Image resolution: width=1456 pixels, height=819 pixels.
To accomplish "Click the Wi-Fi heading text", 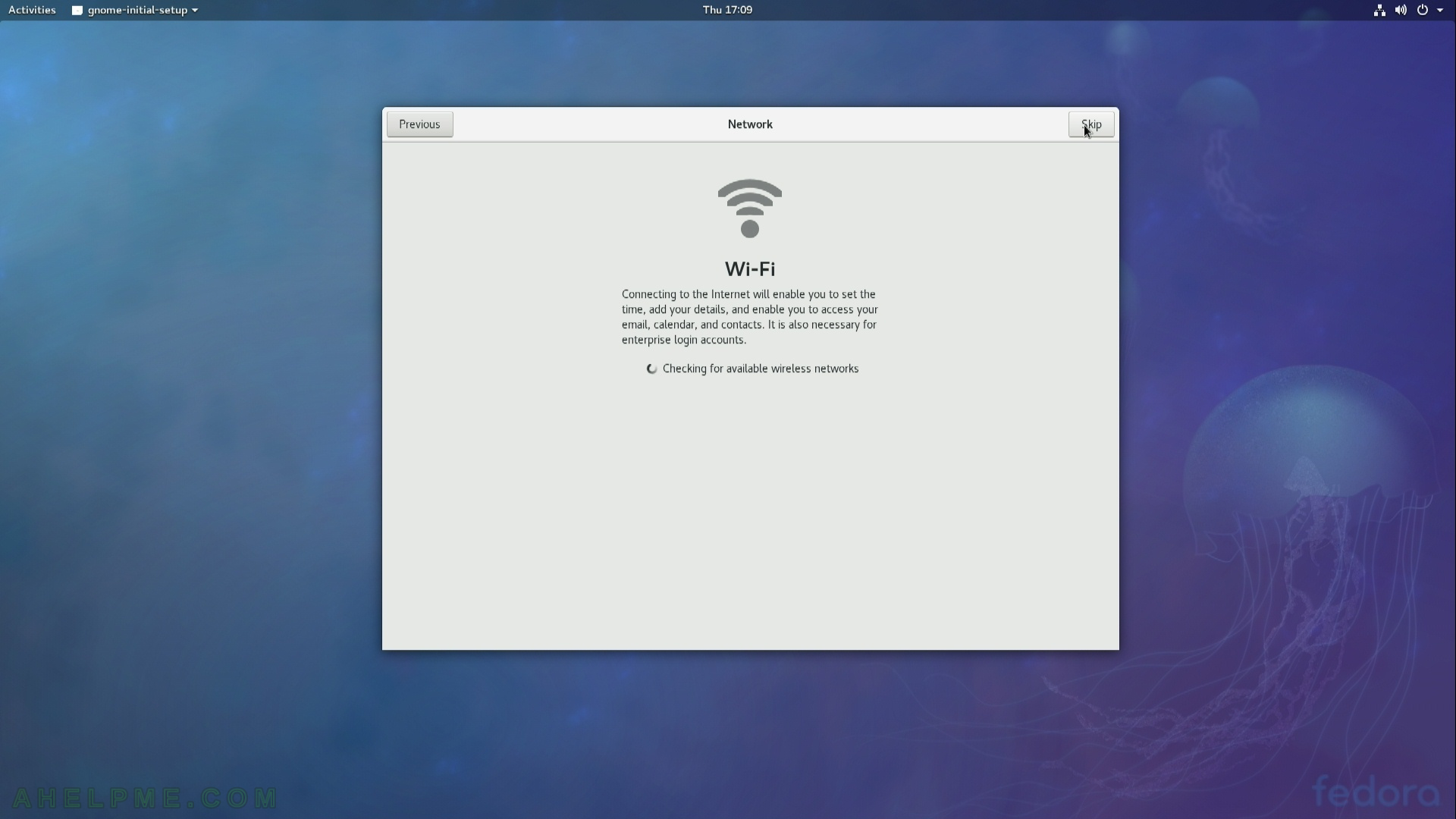I will click(750, 269).
